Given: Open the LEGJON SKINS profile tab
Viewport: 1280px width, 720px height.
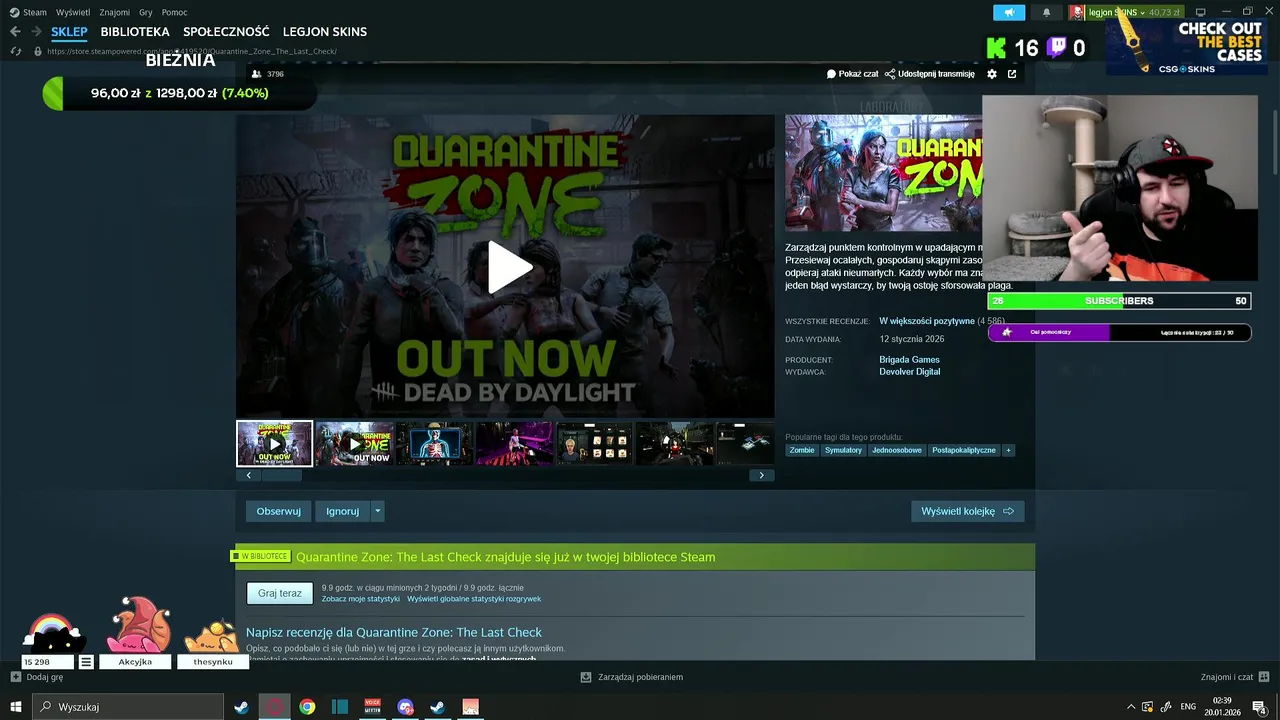Looking at the screenshot, I should [x=325, y=32].
